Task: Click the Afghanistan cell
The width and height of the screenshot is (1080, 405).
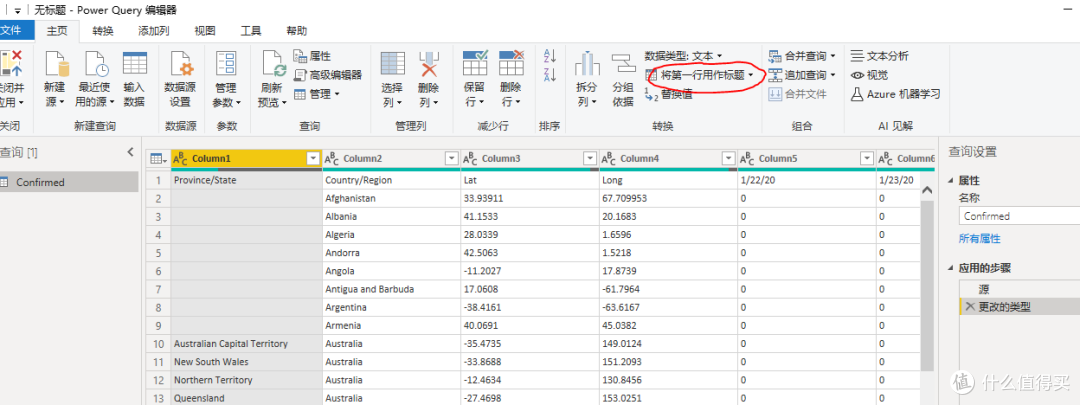Action: coord(392,198)
